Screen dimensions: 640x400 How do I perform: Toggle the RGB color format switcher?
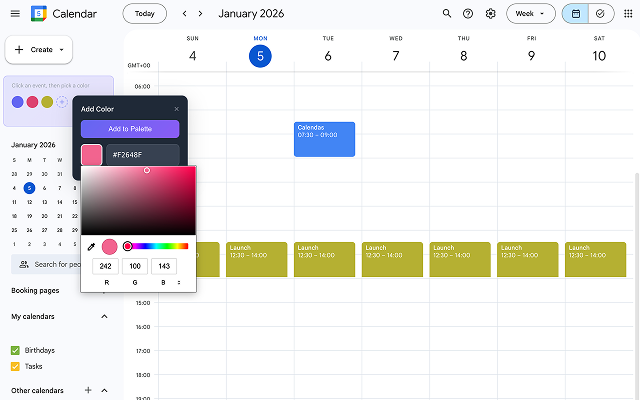click(179, 282)
